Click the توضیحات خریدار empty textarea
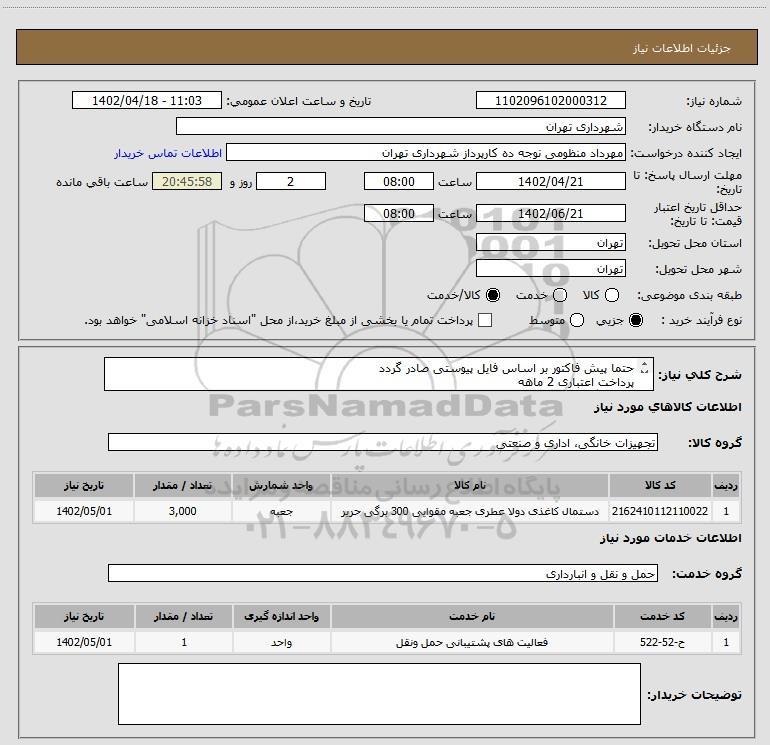This screenshot has width=770, height=745. (x=379, y=694)
